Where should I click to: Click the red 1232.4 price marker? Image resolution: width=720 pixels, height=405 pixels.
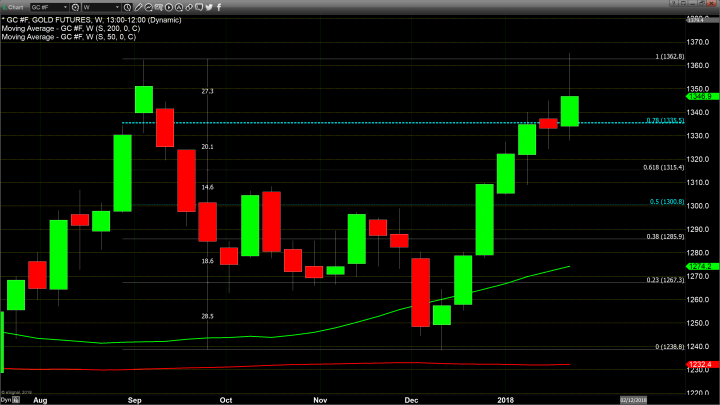[698, 365]
